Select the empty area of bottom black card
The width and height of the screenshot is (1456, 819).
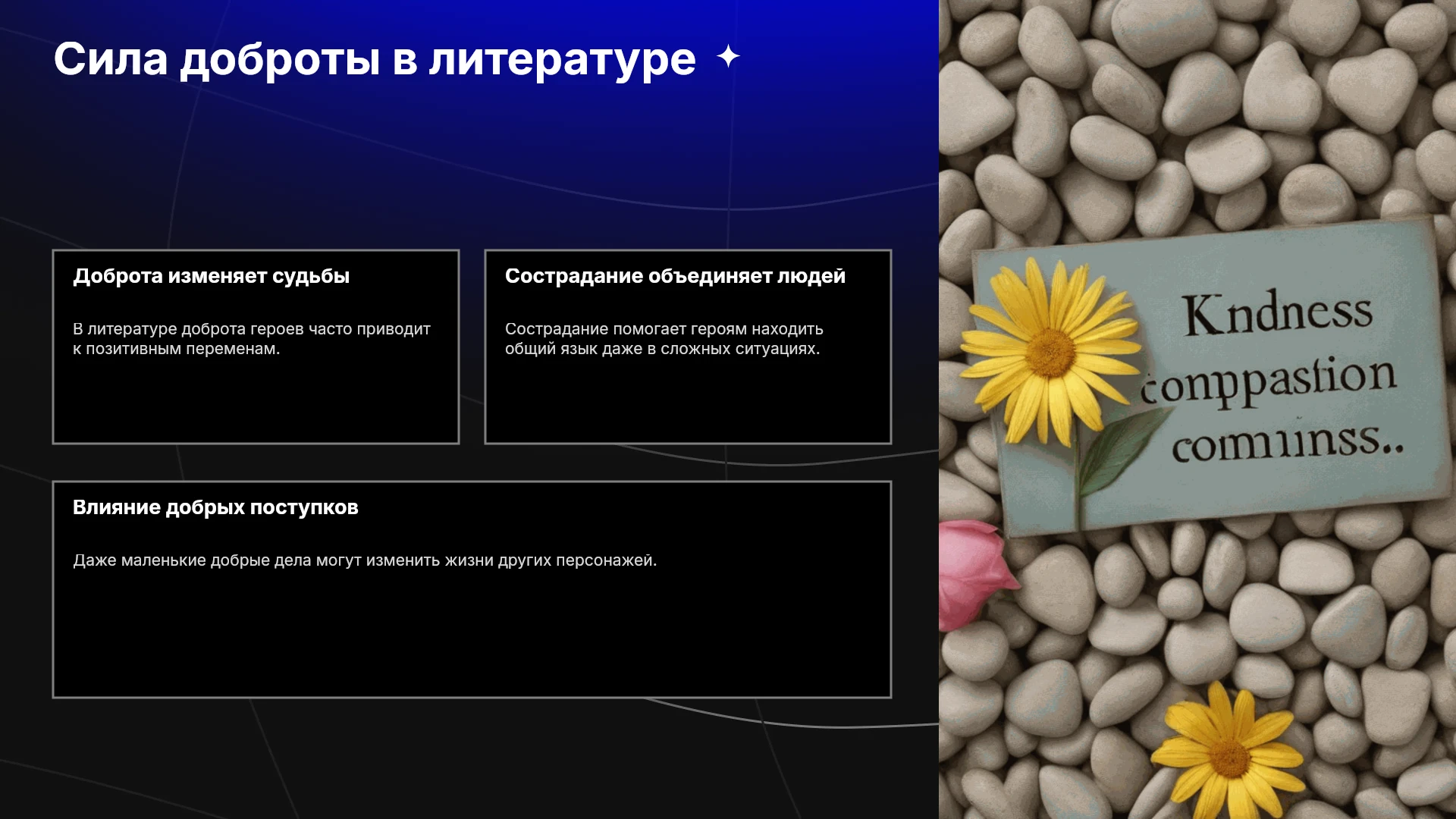pos(472,637)
